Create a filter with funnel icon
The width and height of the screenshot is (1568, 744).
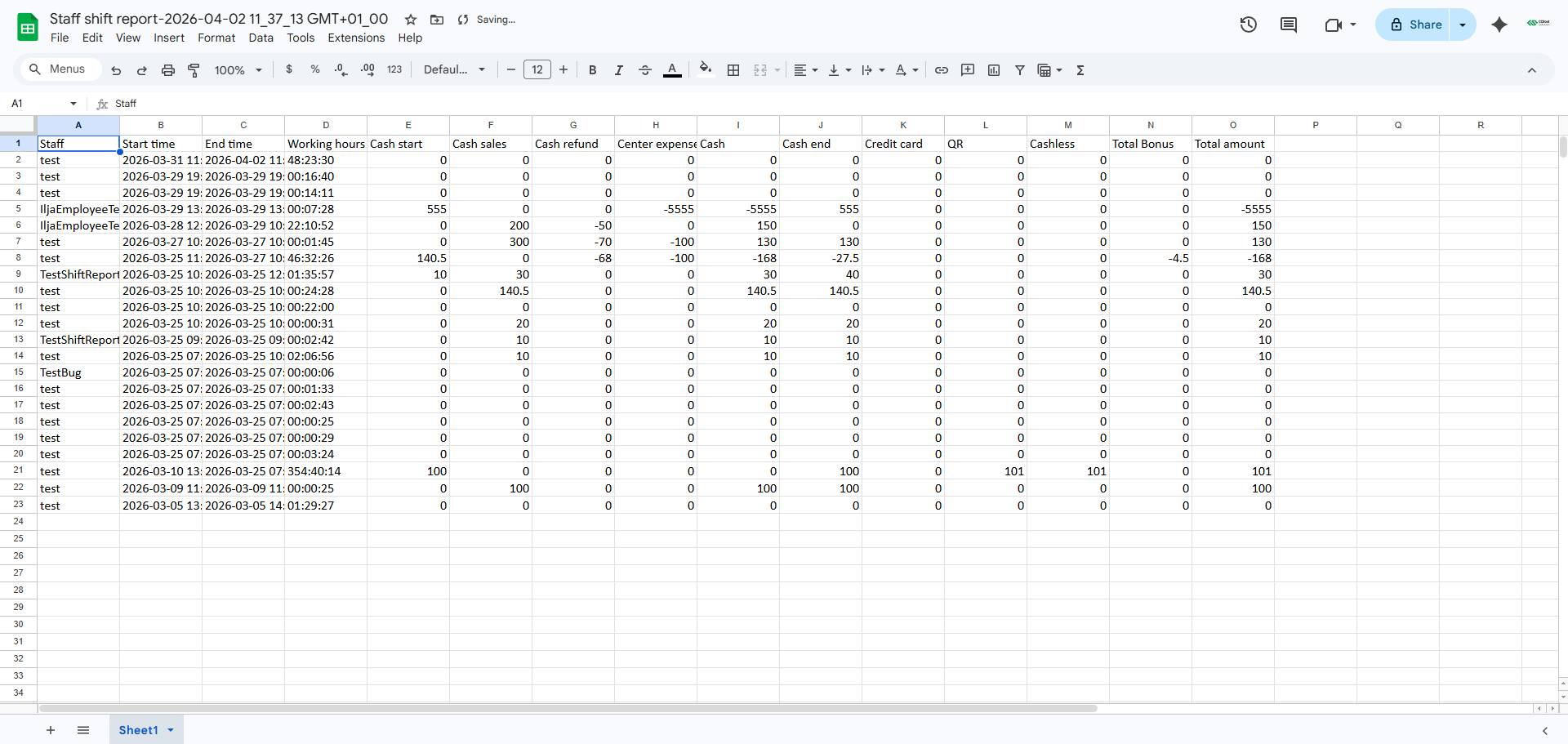point(1020,70)
